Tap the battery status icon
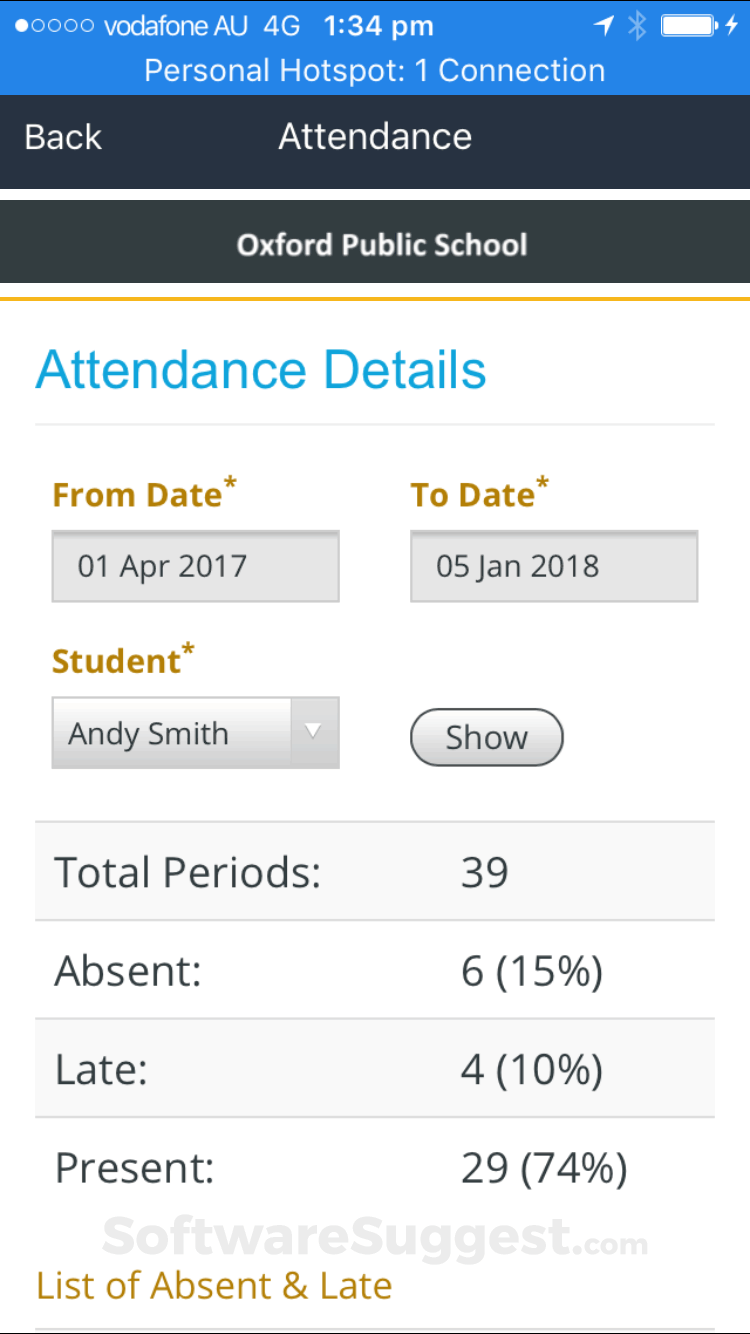 (x=692, y=26)
